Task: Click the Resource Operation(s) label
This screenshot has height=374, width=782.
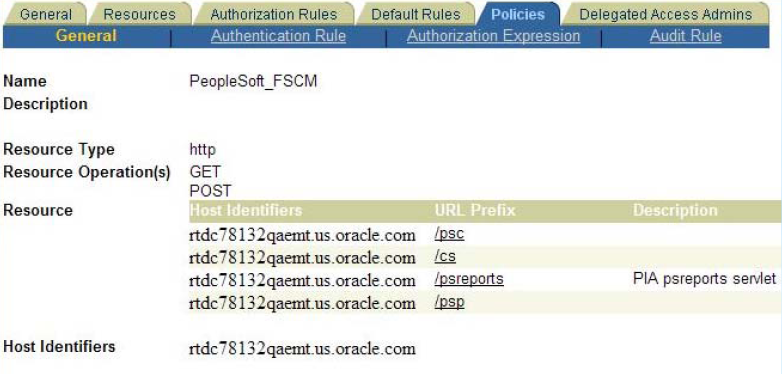Action: 87,173
